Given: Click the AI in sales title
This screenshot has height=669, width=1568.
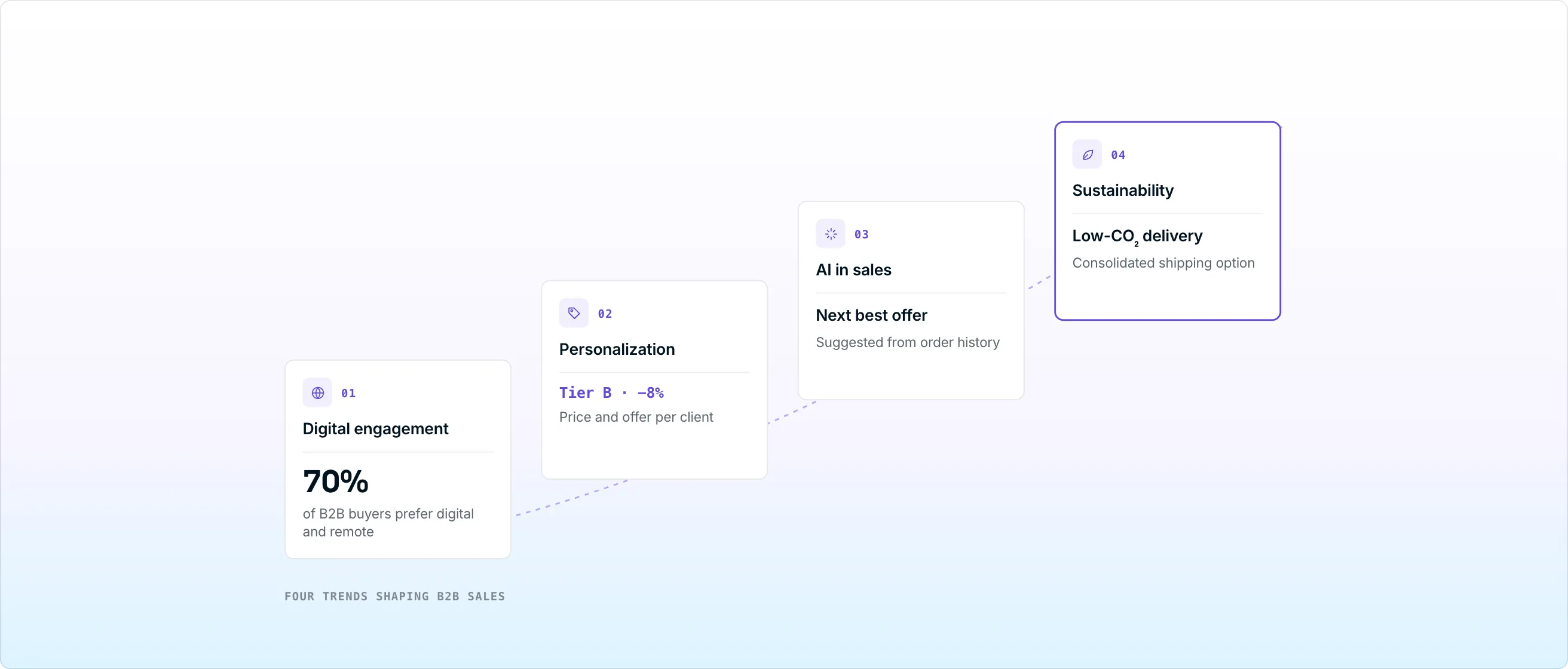Looking at the screenshot, I should click(853, 269).
